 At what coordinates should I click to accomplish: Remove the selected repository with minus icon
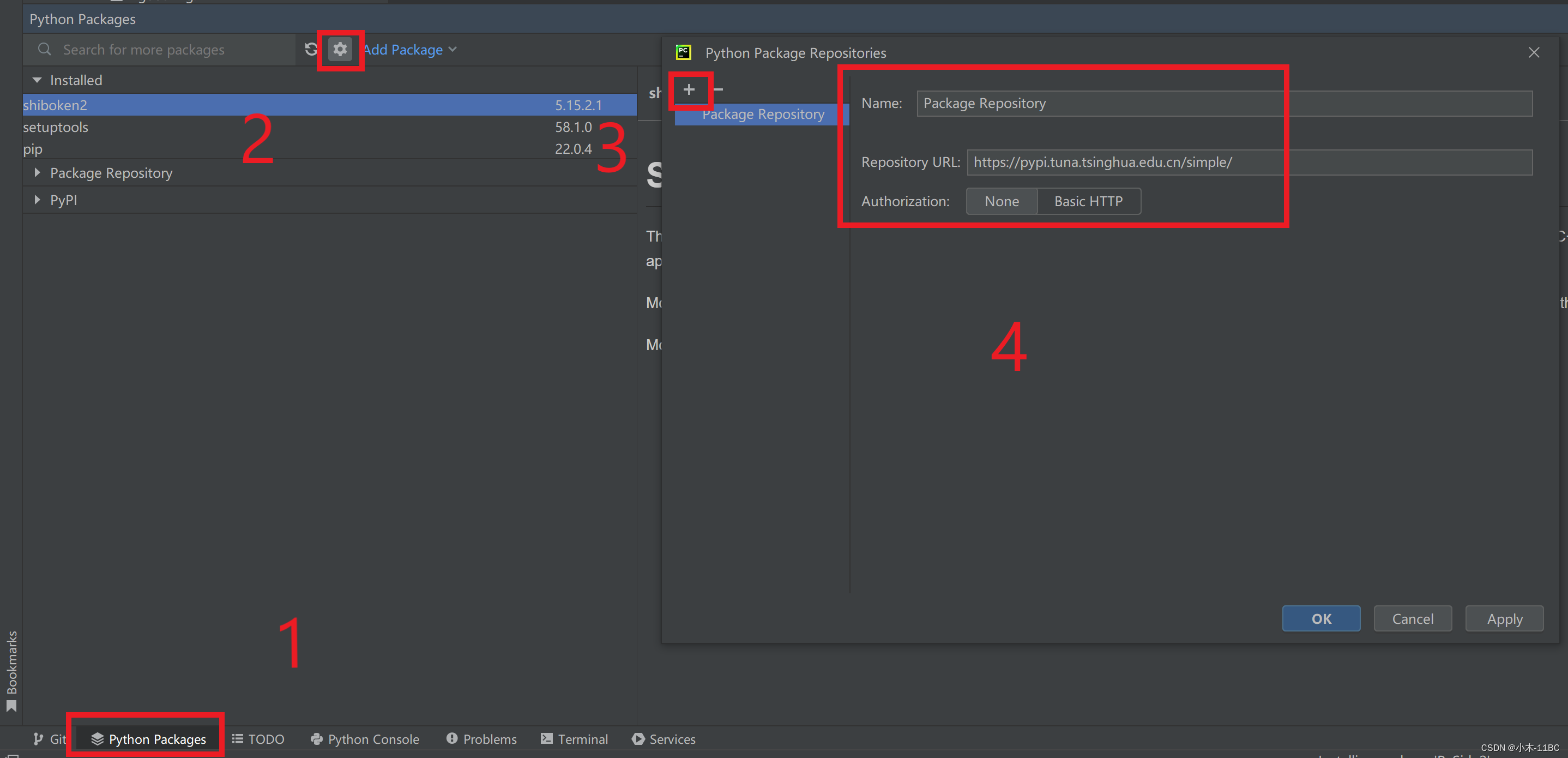[x=719, y=89]
